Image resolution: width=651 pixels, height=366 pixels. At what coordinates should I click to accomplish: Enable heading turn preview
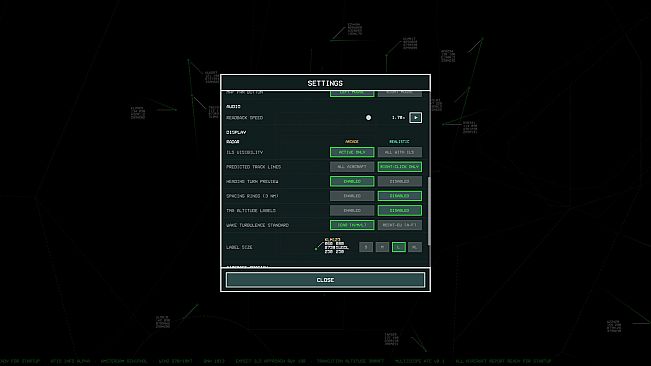point(352,181)
